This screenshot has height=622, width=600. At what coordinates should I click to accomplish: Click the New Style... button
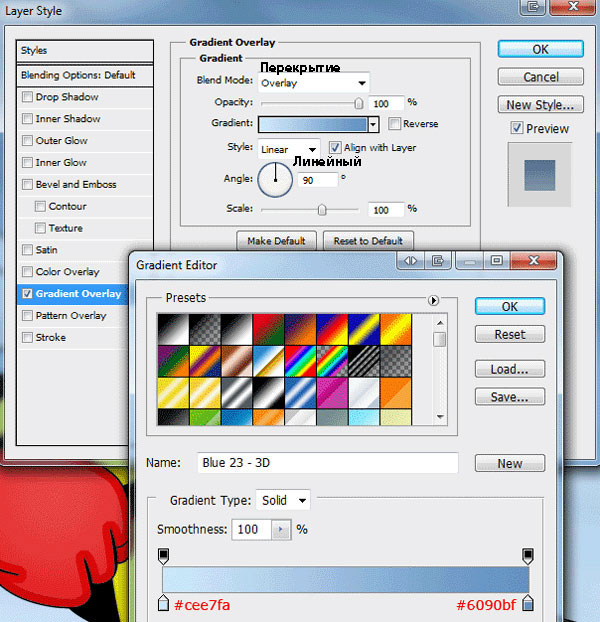541,105
